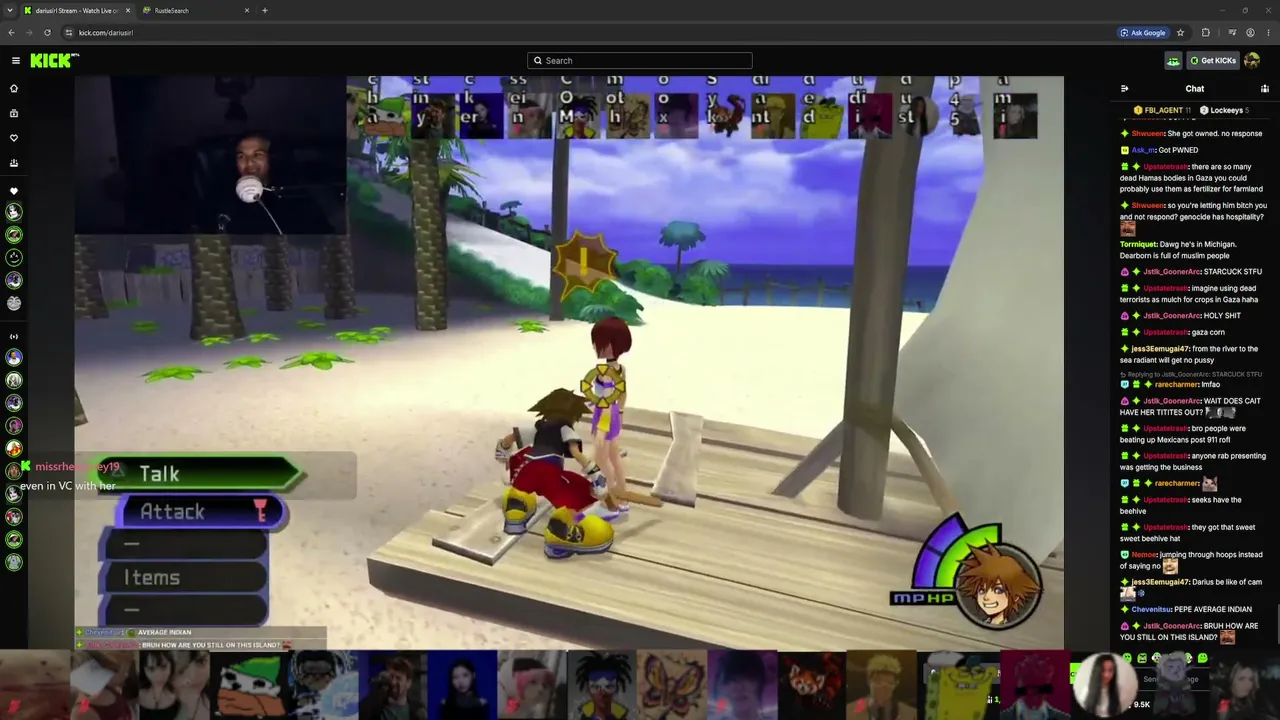Open the Chrome three-dot menu
Image resolution: width=1280 pixels, height=720 pixels.
pos(1268,32)
